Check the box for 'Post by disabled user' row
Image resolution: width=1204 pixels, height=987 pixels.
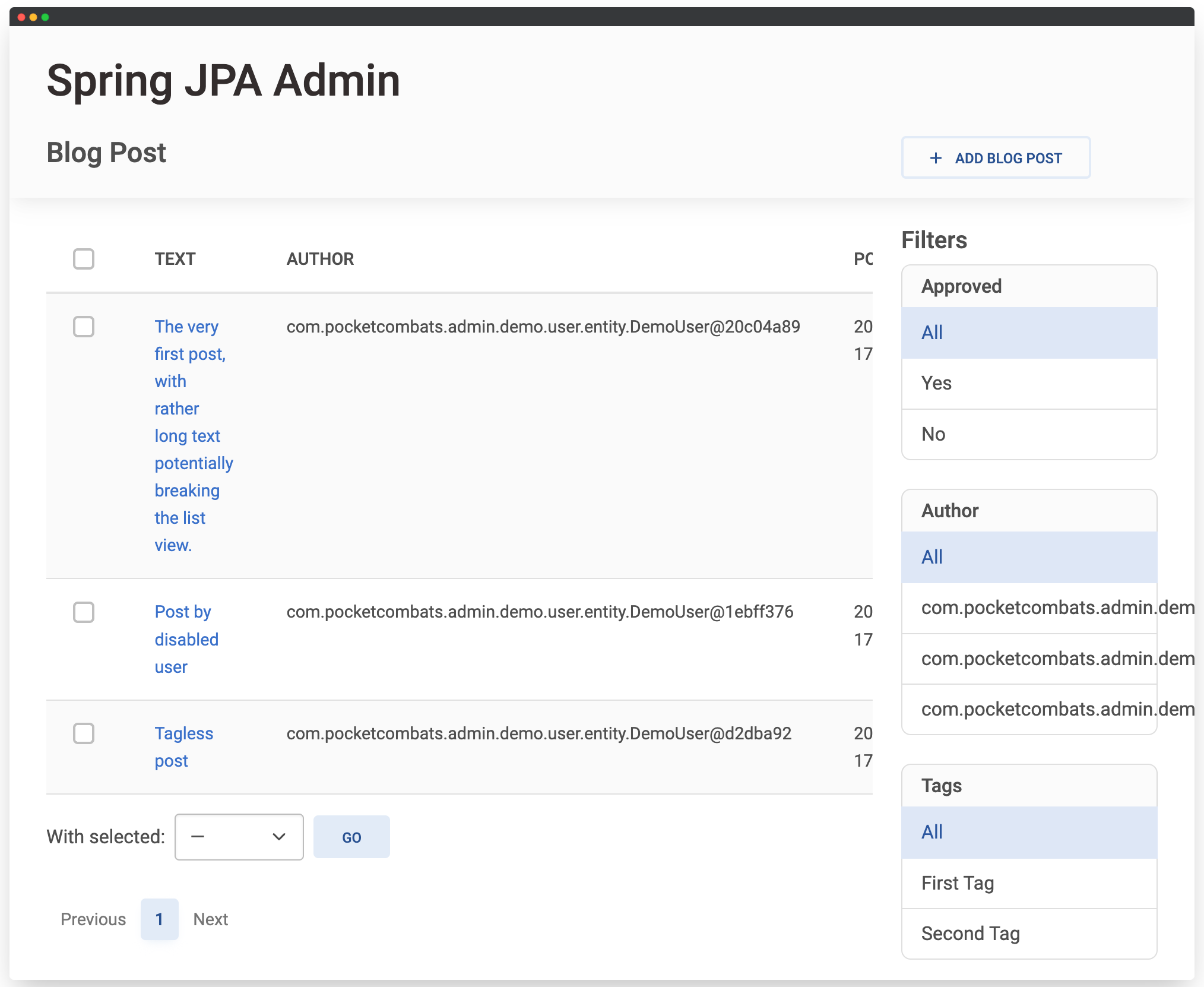(x=84, y=612)
